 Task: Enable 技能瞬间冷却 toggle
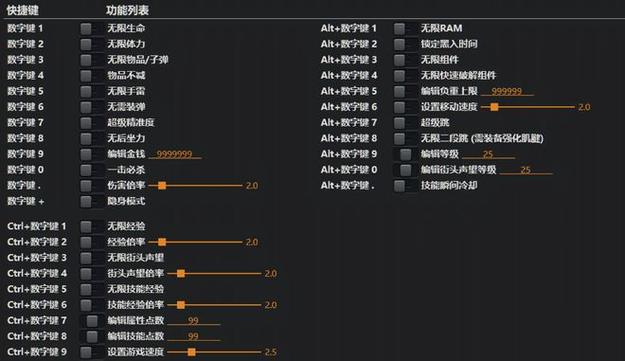click(x=405, y=185)
